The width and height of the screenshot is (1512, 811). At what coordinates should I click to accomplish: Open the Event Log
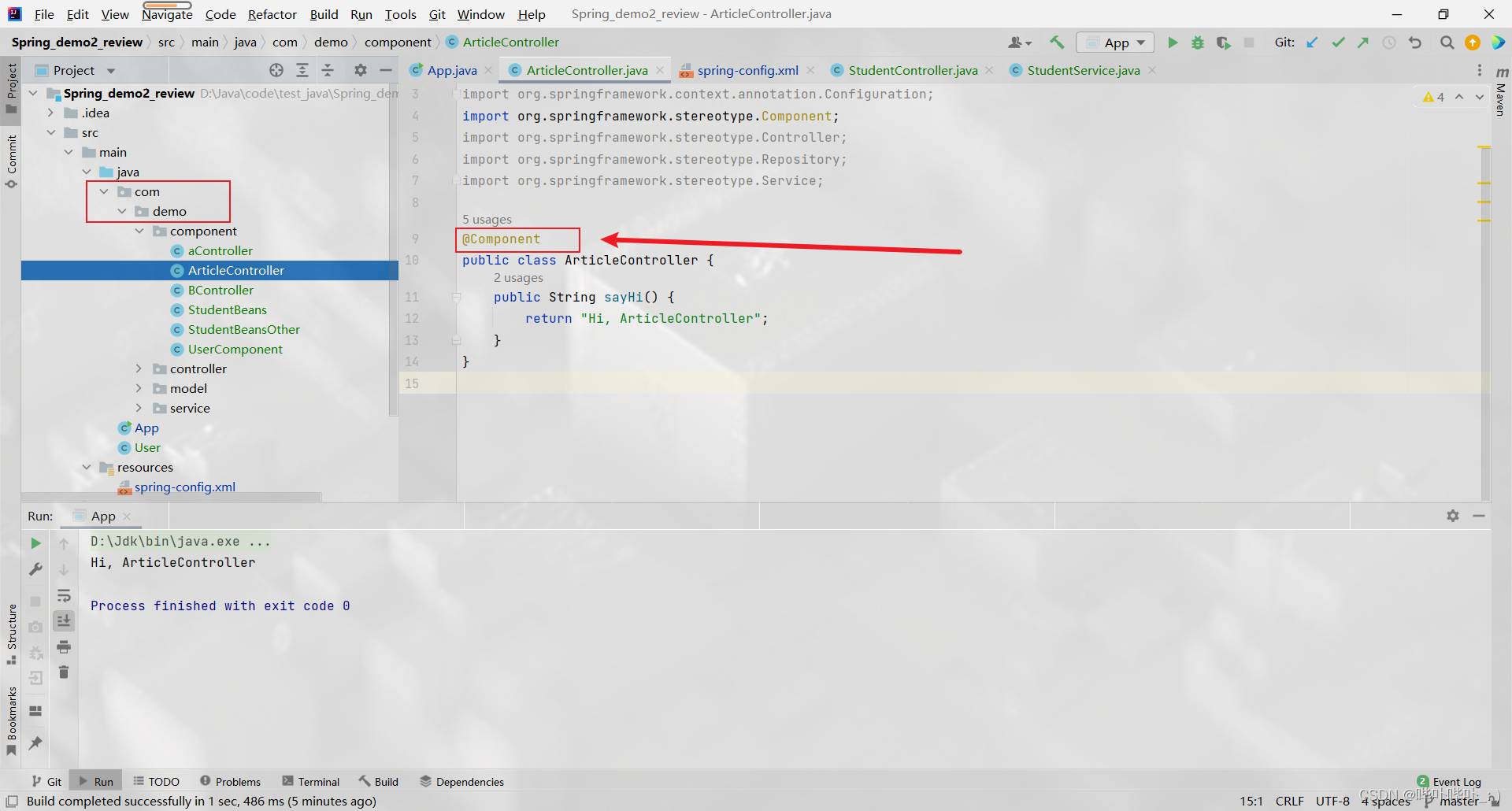click(x=1449, y=782)
